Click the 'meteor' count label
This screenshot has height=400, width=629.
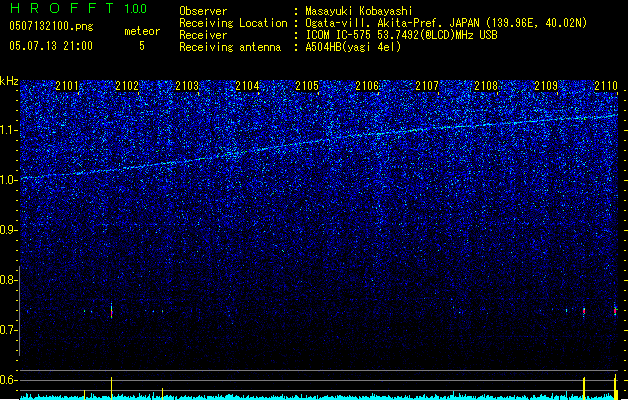coord(142,31)
